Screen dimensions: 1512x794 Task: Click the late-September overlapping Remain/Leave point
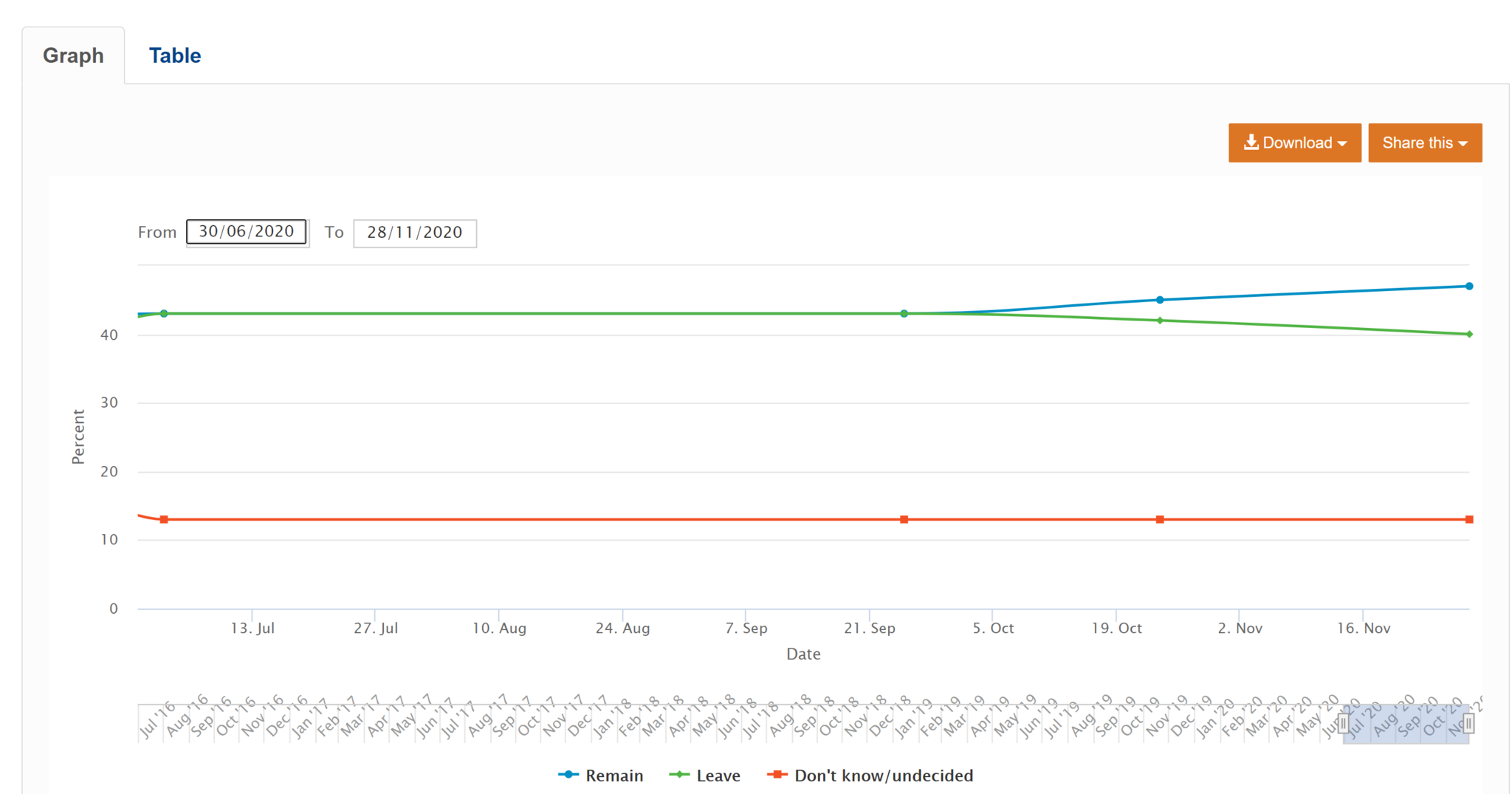[904, 314]
